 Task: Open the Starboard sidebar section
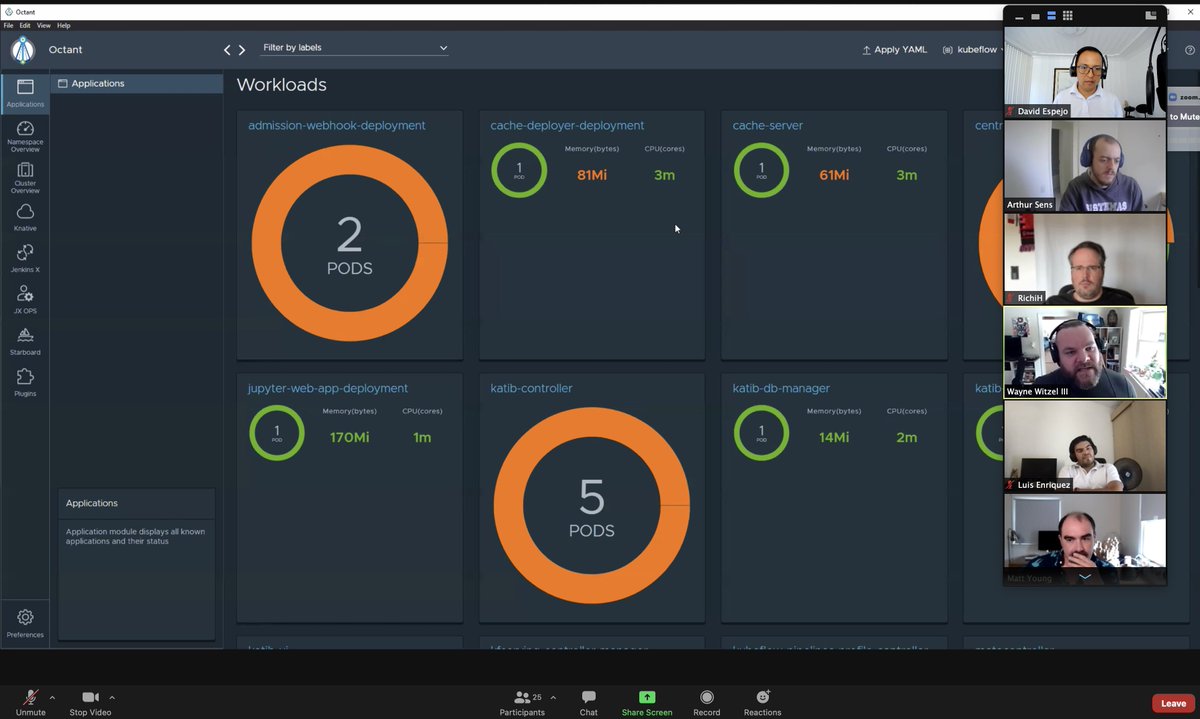click(25, 341)
